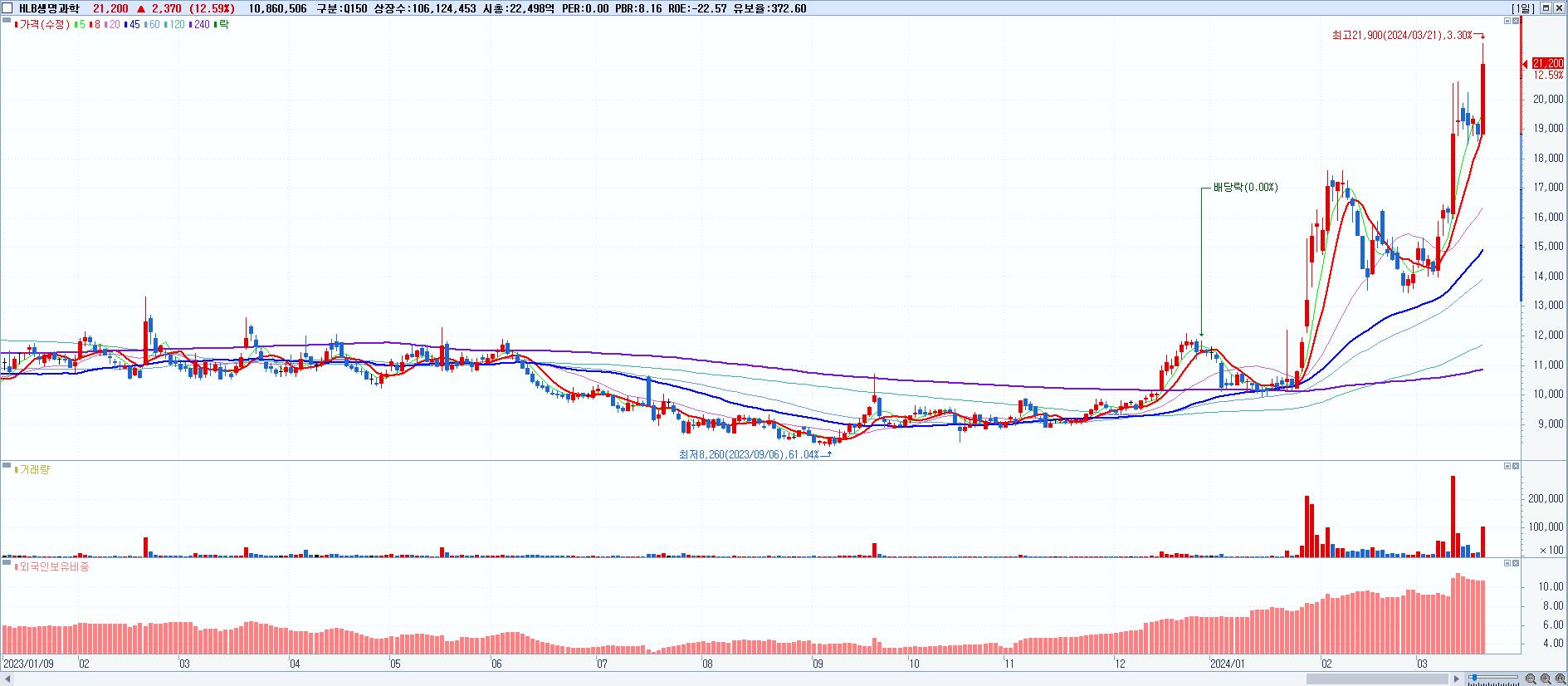This screenshot has width=1568, height=686.
Task: Select the 240-day moving average legend
Action: point(200,25)
